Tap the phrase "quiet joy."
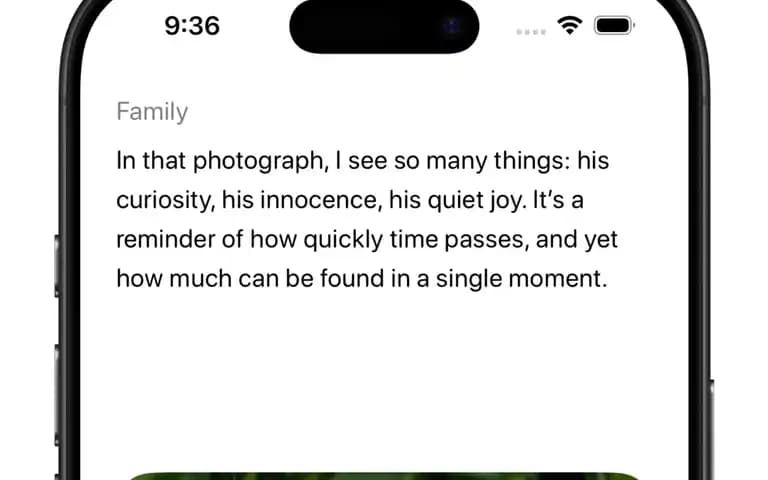The height and width of the screenshot is (480, 768). coord(477,201)
